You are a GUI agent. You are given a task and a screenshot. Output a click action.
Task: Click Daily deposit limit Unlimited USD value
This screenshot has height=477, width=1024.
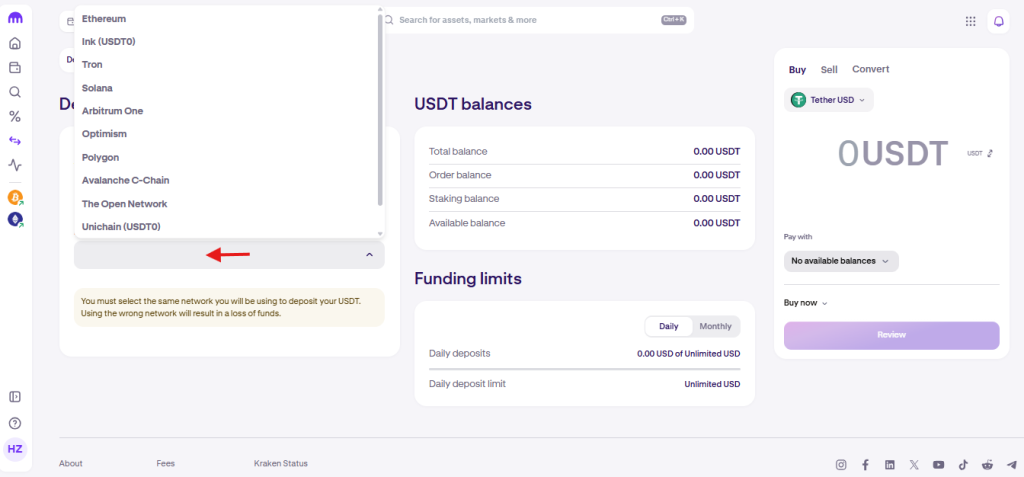pos(712,384)
